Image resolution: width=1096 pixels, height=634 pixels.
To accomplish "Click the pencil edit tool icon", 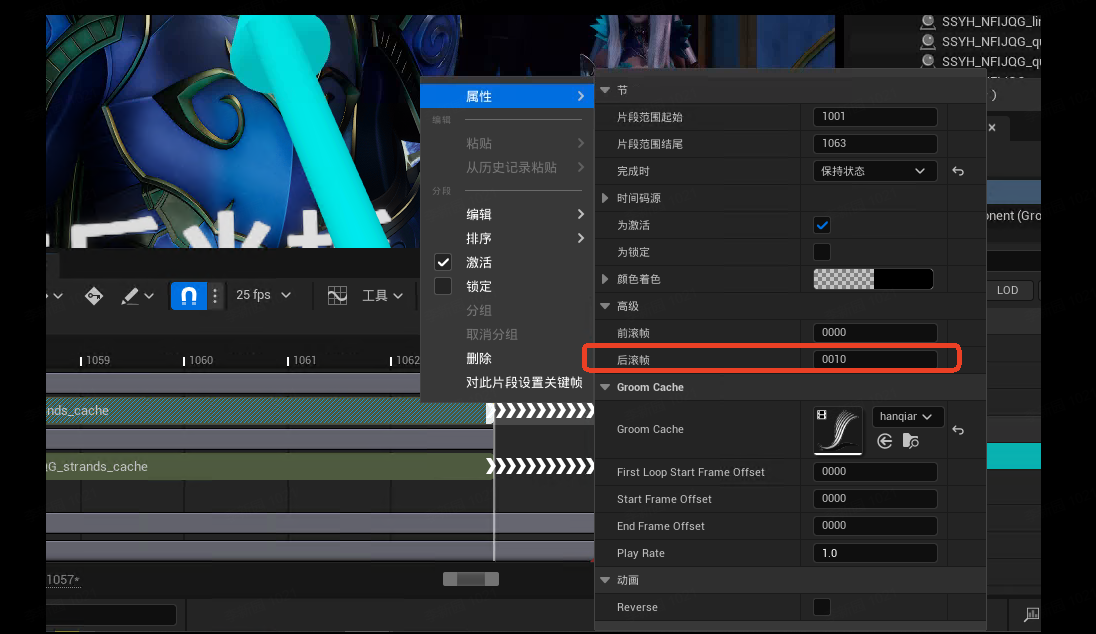I will (130, 296).
